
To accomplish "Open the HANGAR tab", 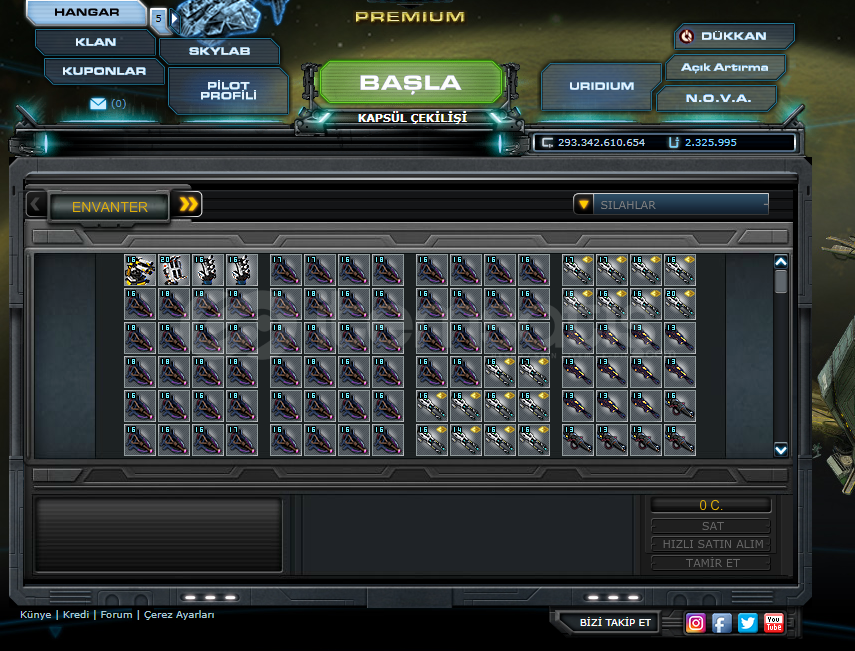I will (87, 13).
